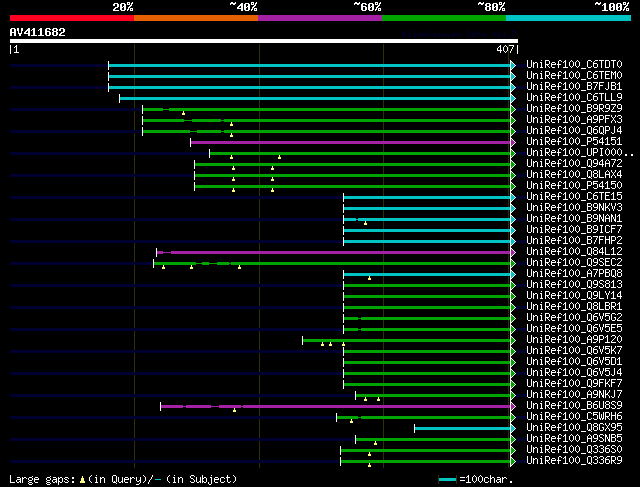The width and height of the screenshot is (640, 487).
Task: Click the UniRef100_P54150 label
Action: [x=574, y=186]
